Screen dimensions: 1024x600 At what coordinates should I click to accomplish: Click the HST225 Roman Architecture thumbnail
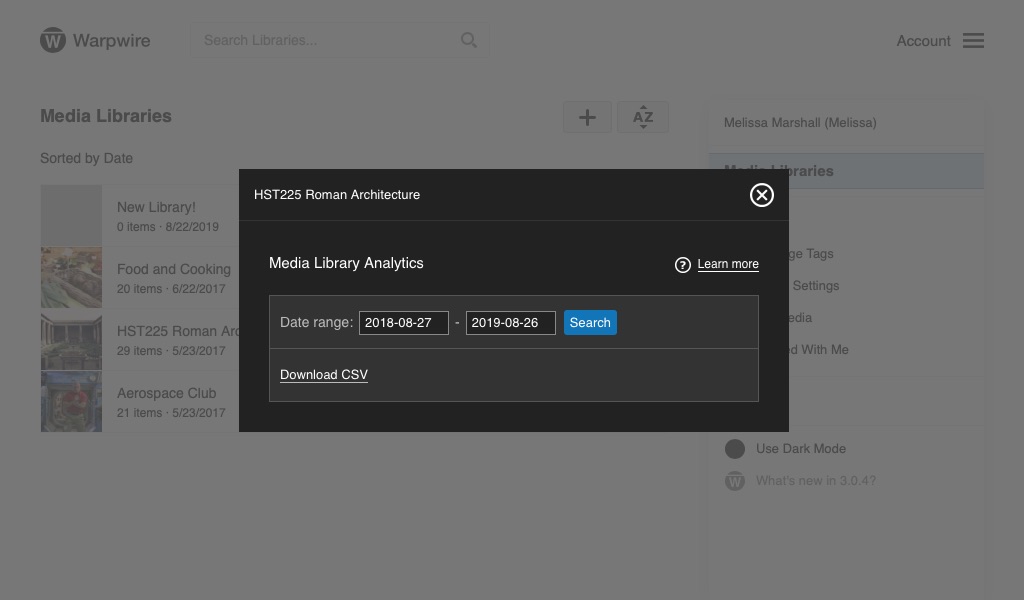(71, 339)
